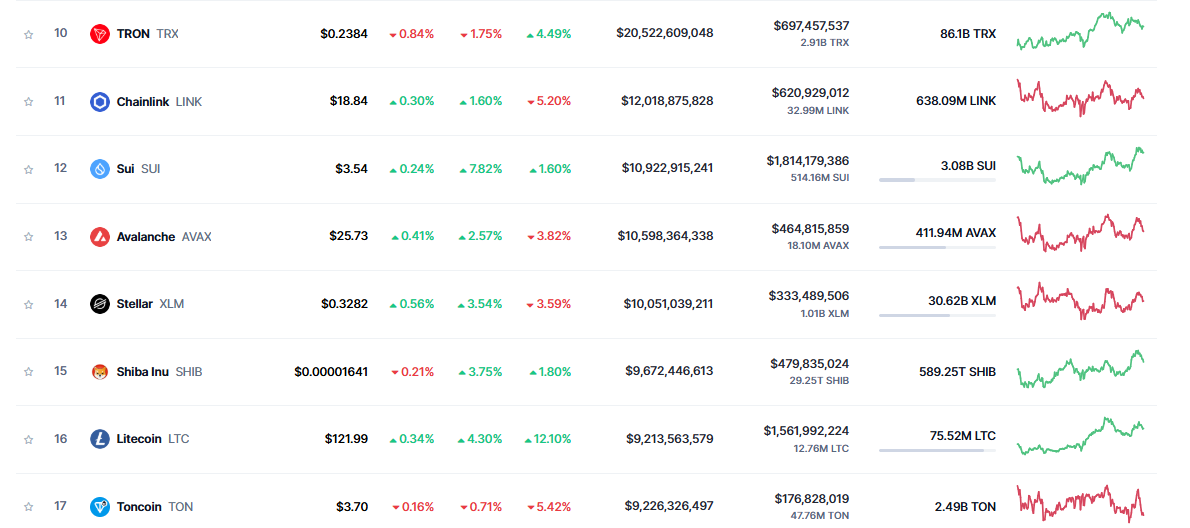Open the Stellar XLM coin page

pyautogui.click(x=150, y=304)
